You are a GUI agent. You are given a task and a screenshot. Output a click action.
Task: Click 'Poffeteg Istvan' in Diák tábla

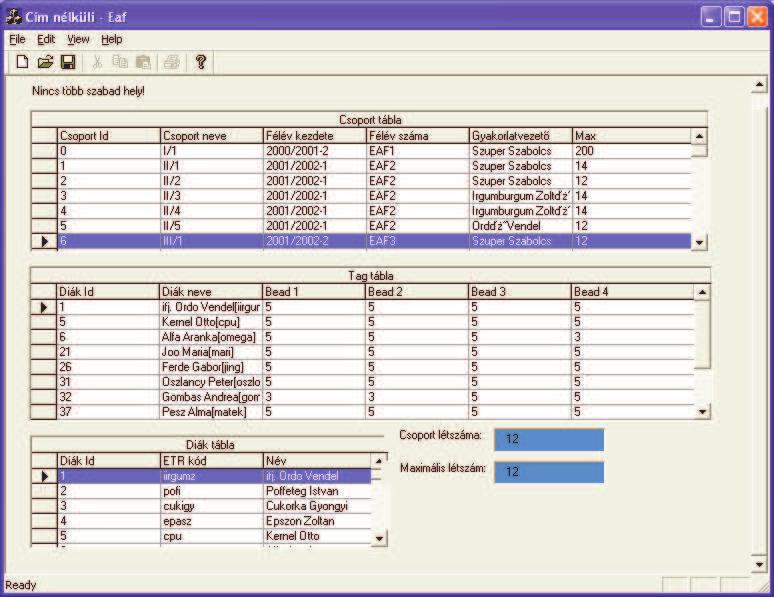(317, 491)
